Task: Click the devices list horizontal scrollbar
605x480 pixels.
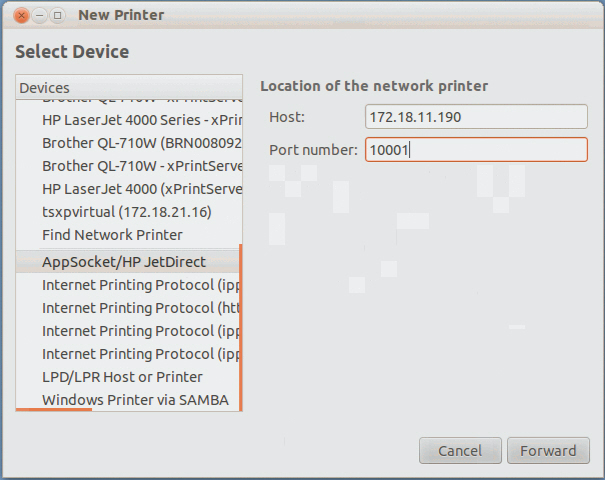Action: (55, 409)
